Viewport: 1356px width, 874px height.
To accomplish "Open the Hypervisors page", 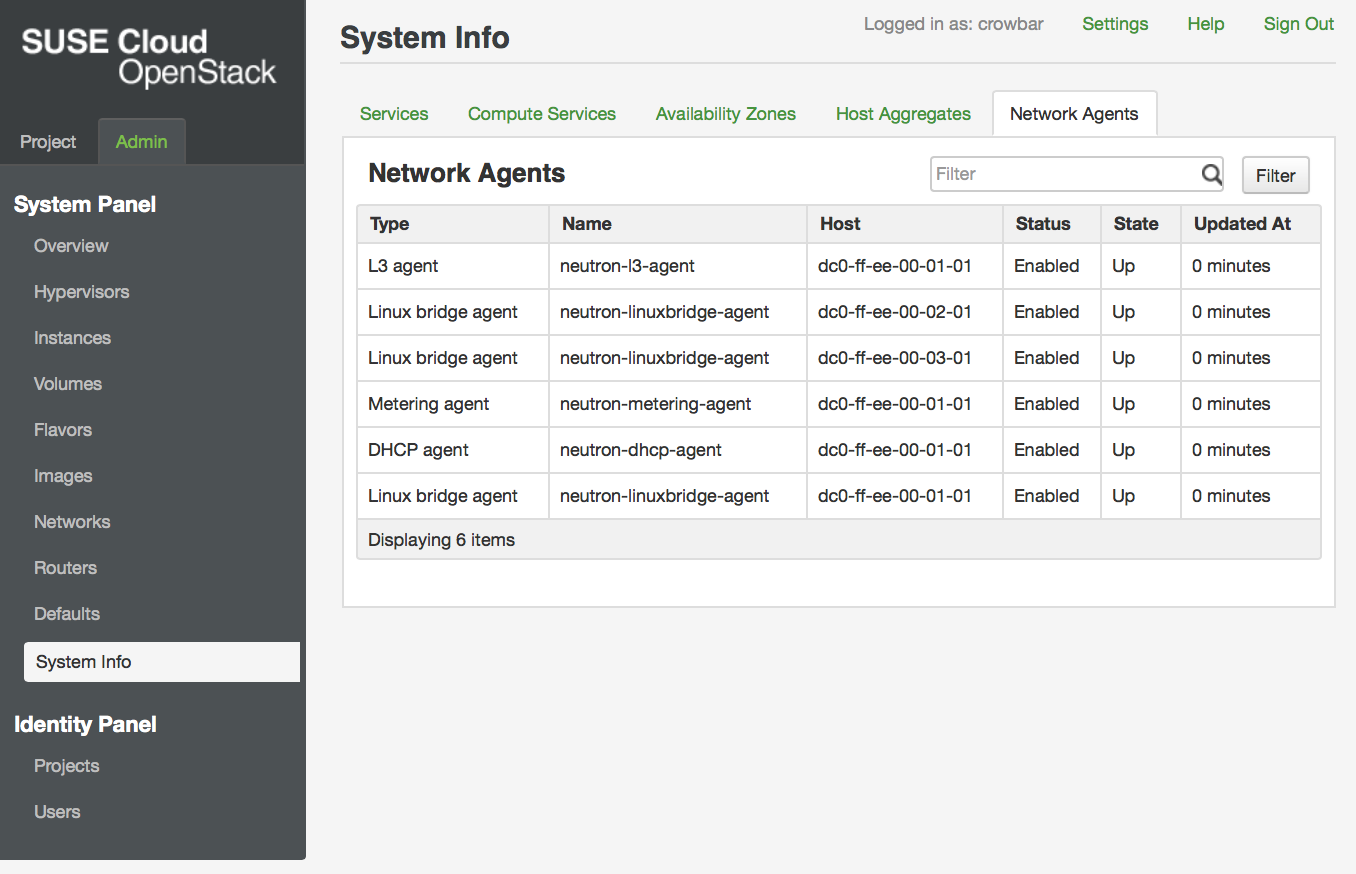I will pos(81,292).
